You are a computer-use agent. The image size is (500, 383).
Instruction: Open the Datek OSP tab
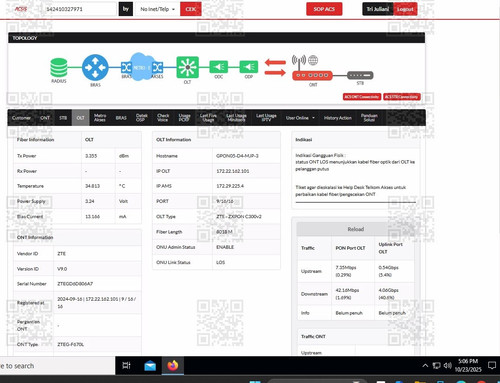142,118
